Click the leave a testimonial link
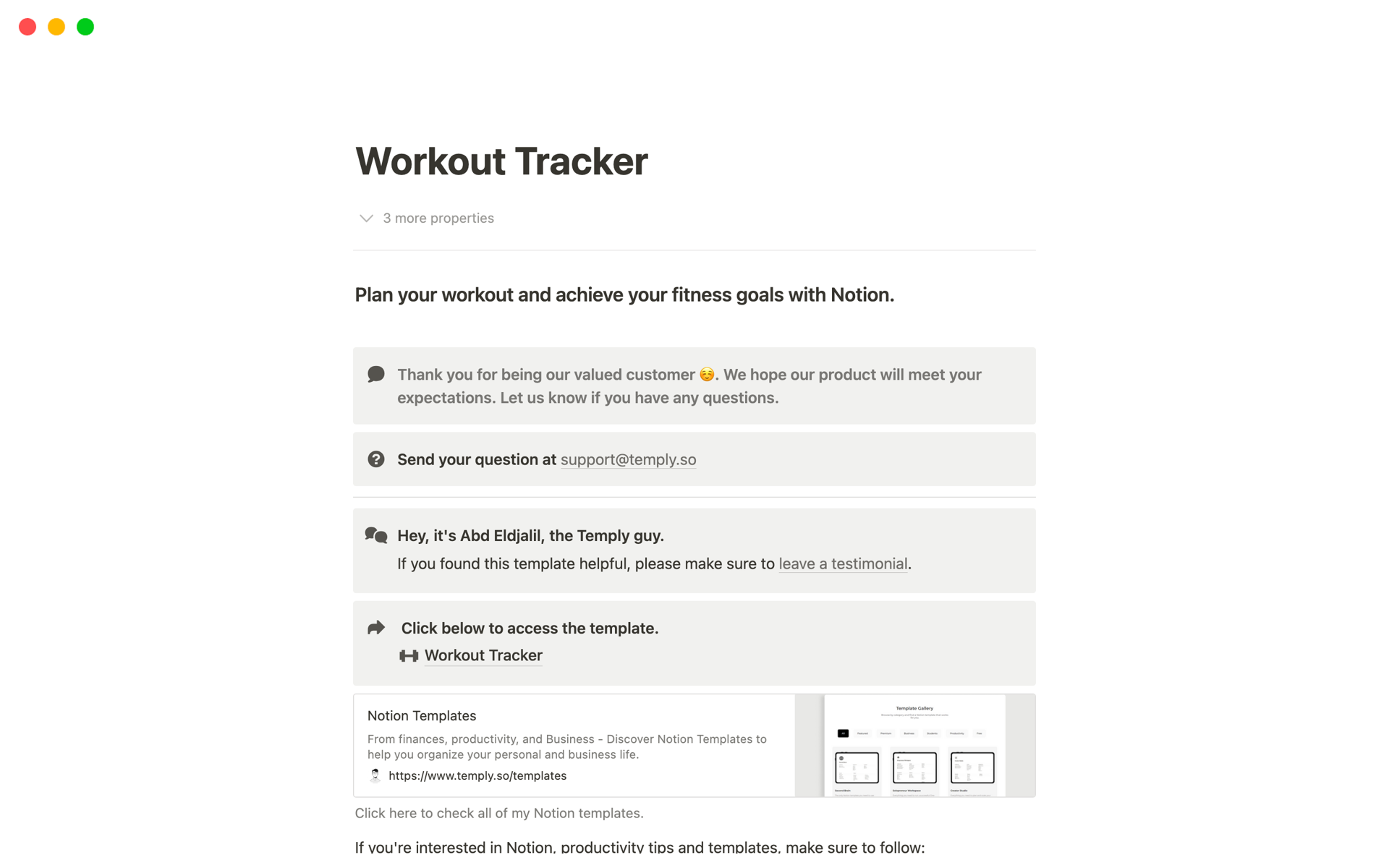Viewport: 1389px width, 868px height. tap(842, 563)
